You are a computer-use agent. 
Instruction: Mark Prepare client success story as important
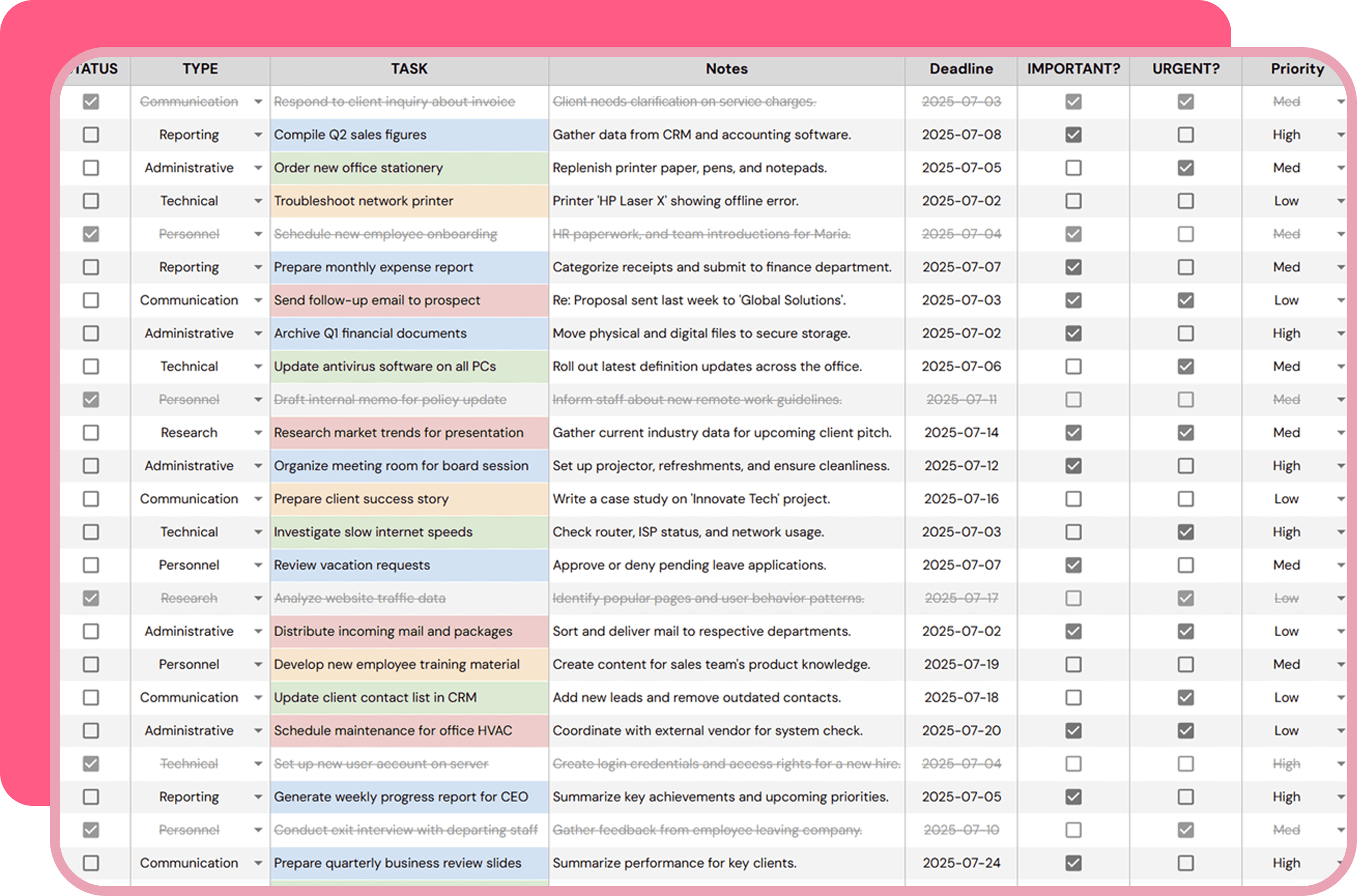click(x=1073, y=499)
